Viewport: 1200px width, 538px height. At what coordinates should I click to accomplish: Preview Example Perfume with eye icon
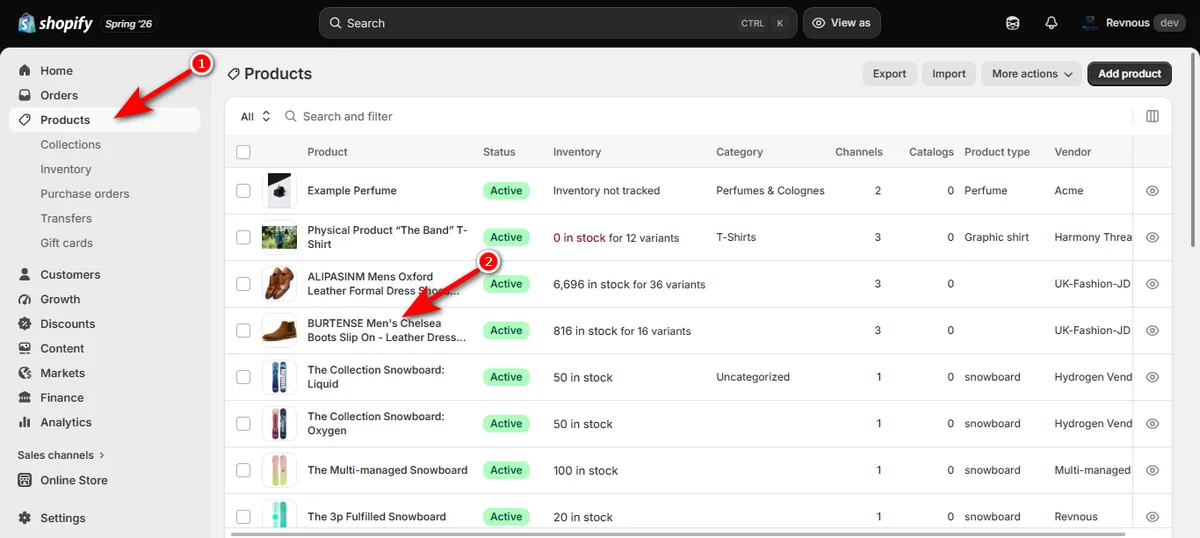(1152, 190)
